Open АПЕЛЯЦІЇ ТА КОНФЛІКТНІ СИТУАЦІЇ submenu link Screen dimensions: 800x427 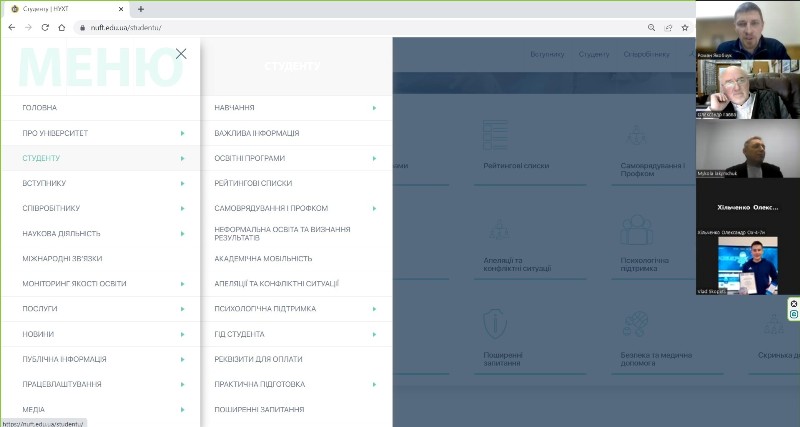tap(277, 284)
